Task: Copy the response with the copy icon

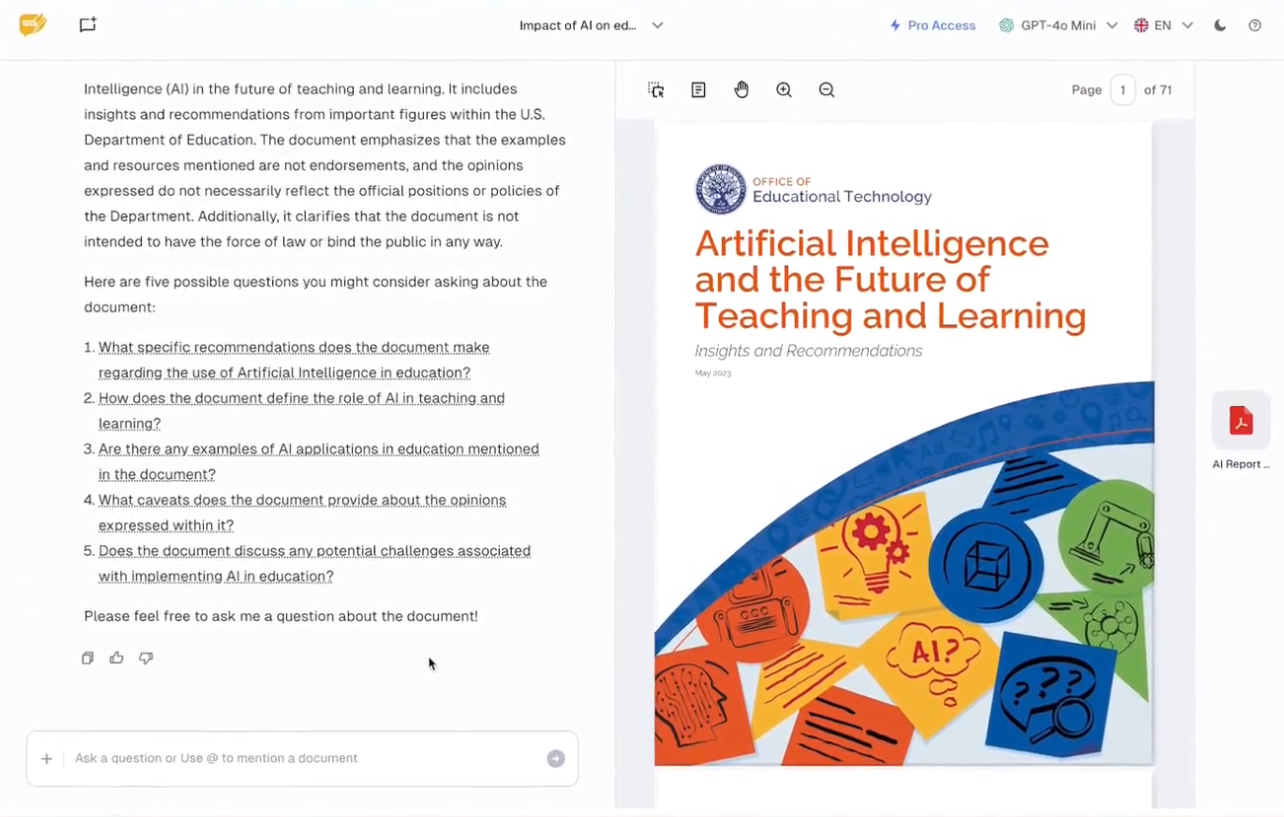Action: tap(88, 658)
